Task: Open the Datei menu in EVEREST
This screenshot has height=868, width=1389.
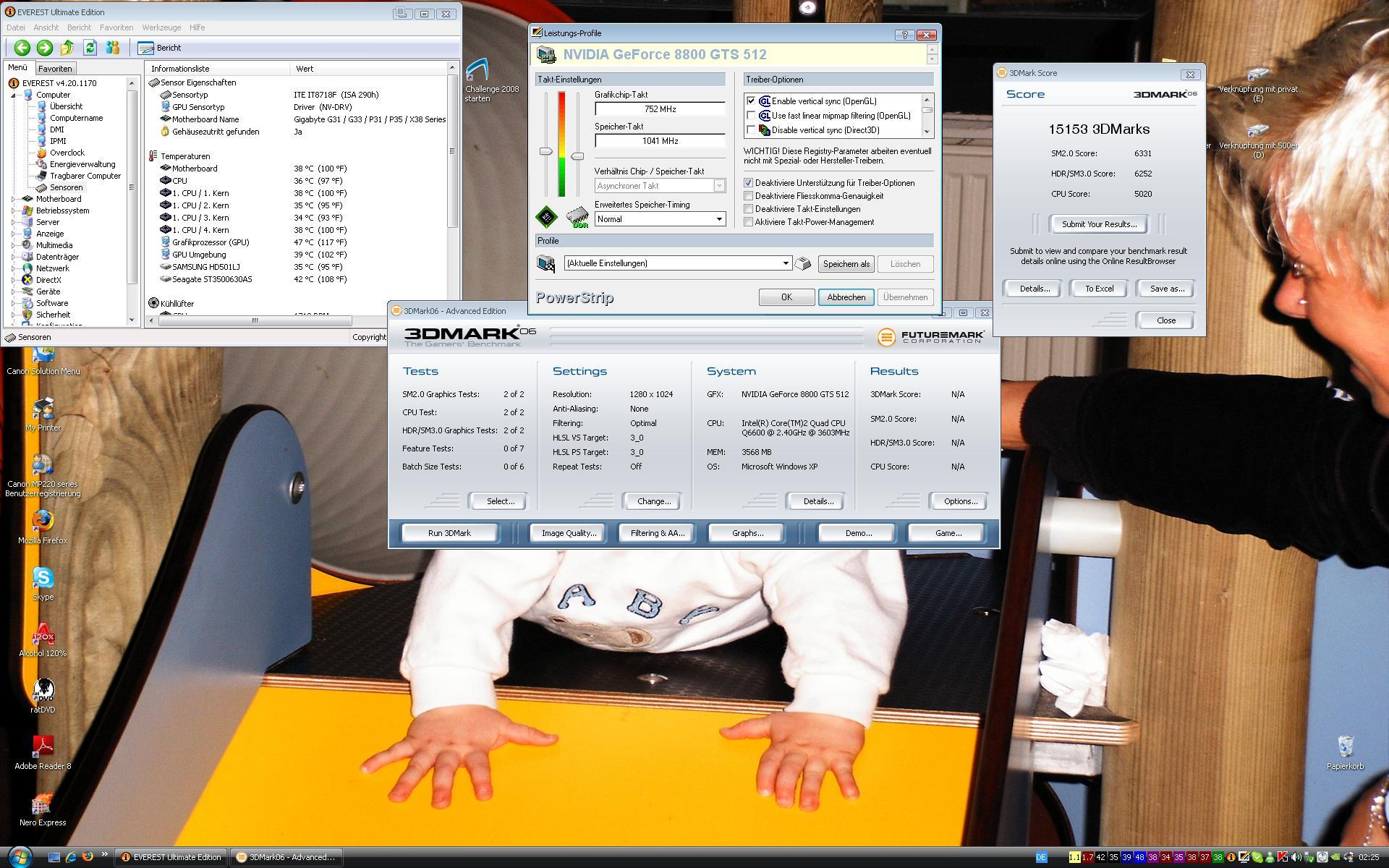Action: pyautogui.click(x=15, y=27)
